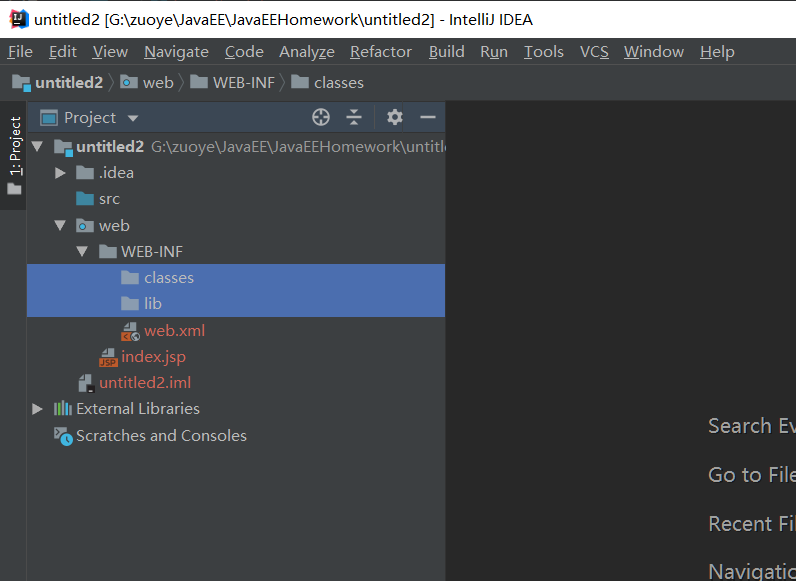Select the lib folder row
The height and width of the screenshot is (581, 796).
click(x=236, y=304)
